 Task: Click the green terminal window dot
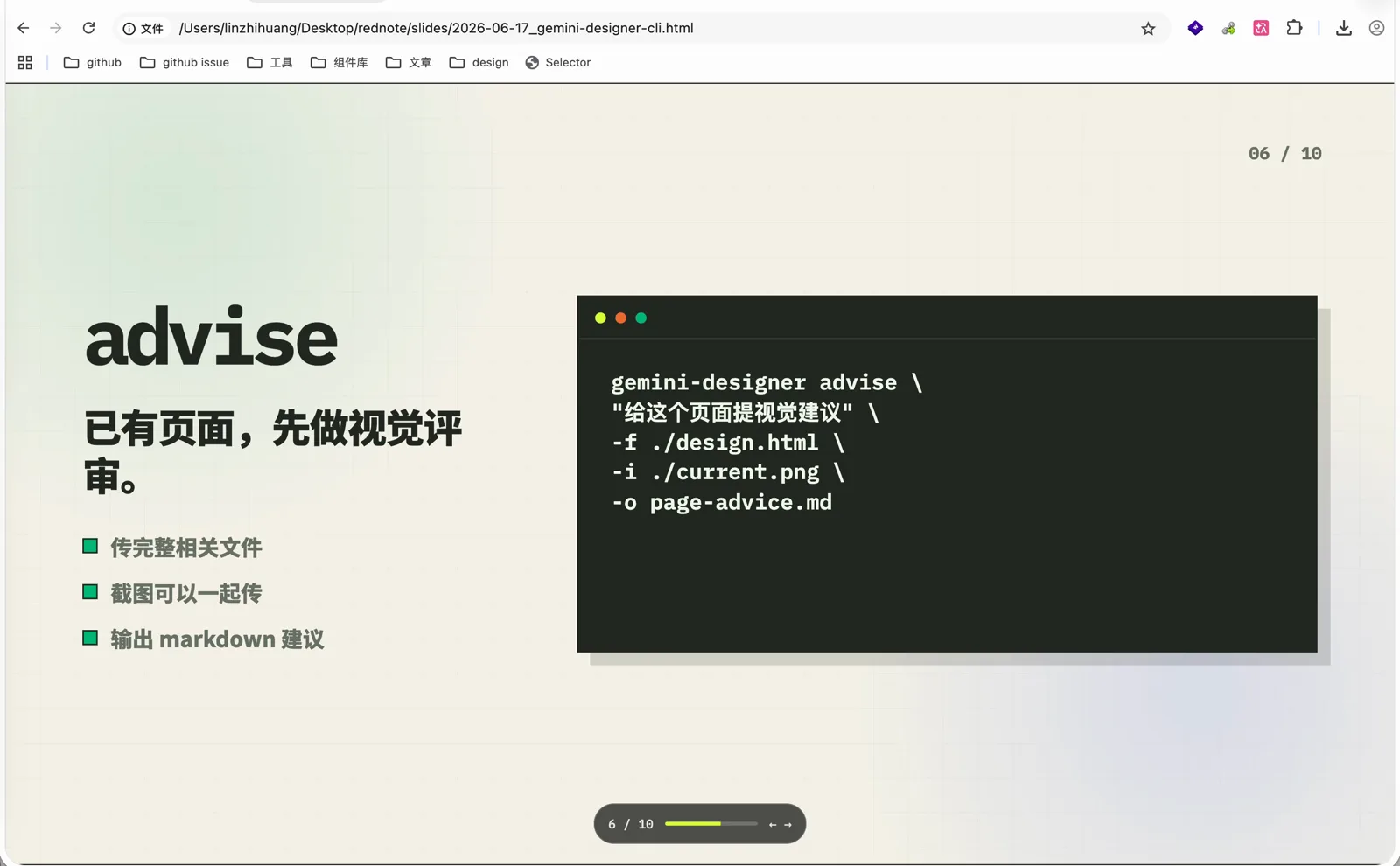(641, 318)
